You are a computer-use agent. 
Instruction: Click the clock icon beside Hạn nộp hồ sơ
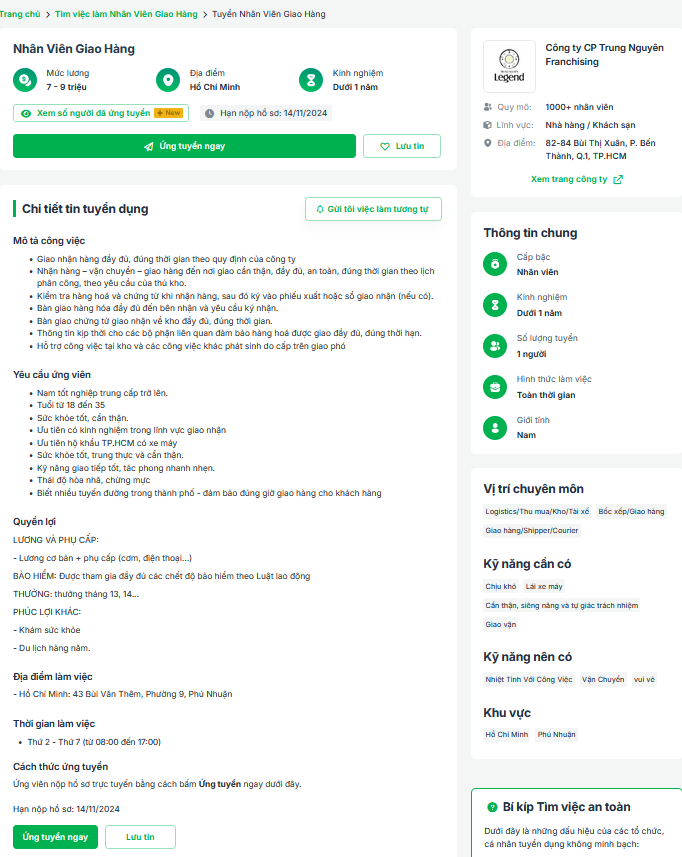coord(210,114)
